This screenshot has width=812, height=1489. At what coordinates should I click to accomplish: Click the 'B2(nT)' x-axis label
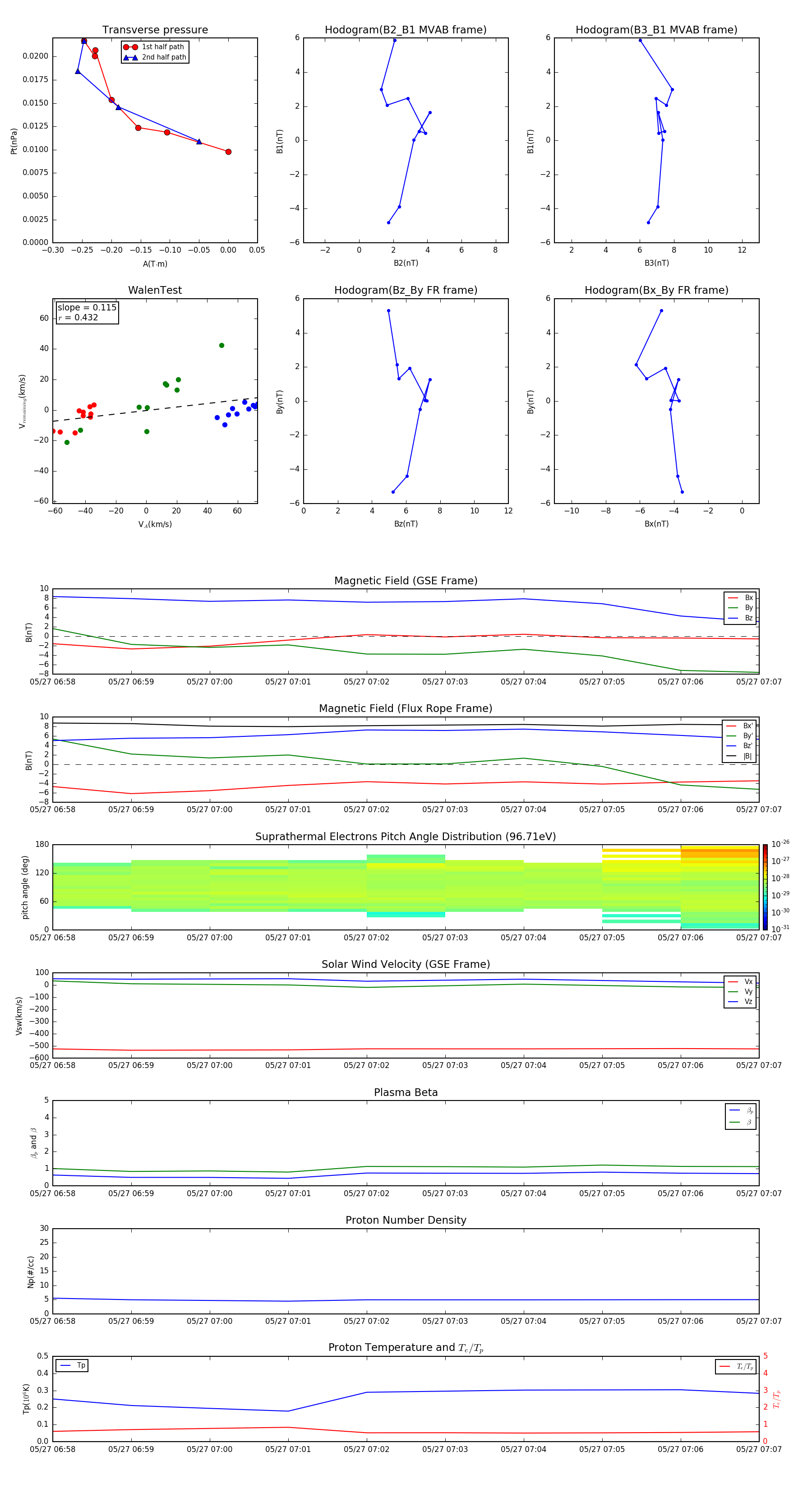point(406,263)
